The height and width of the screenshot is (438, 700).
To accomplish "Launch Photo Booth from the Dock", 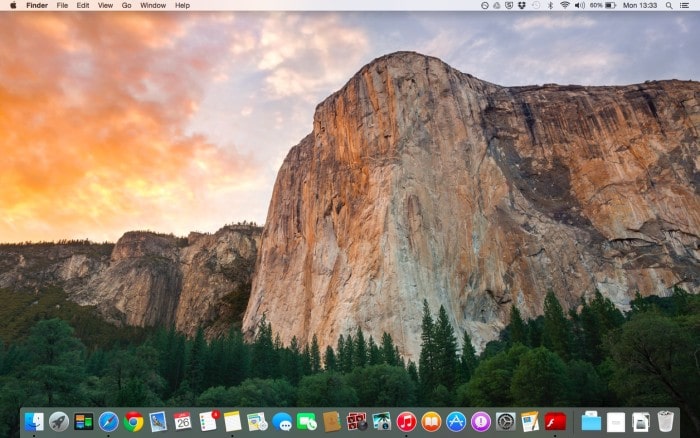I will (x=357, y=421).
